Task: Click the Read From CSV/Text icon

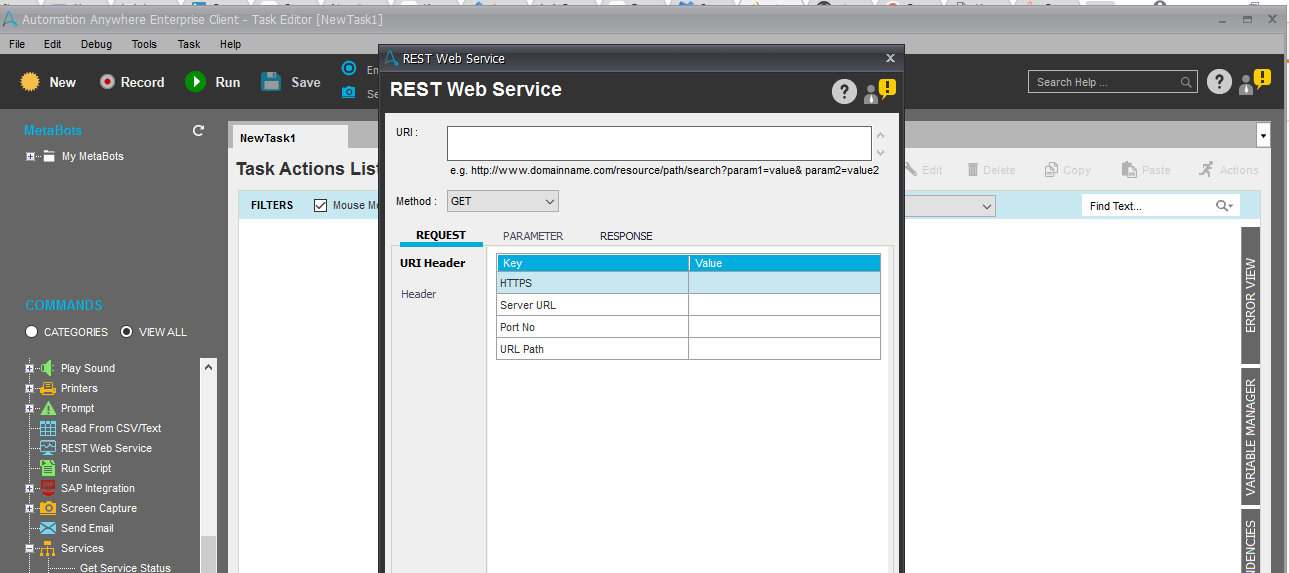Action: click(x=48, y=428)
